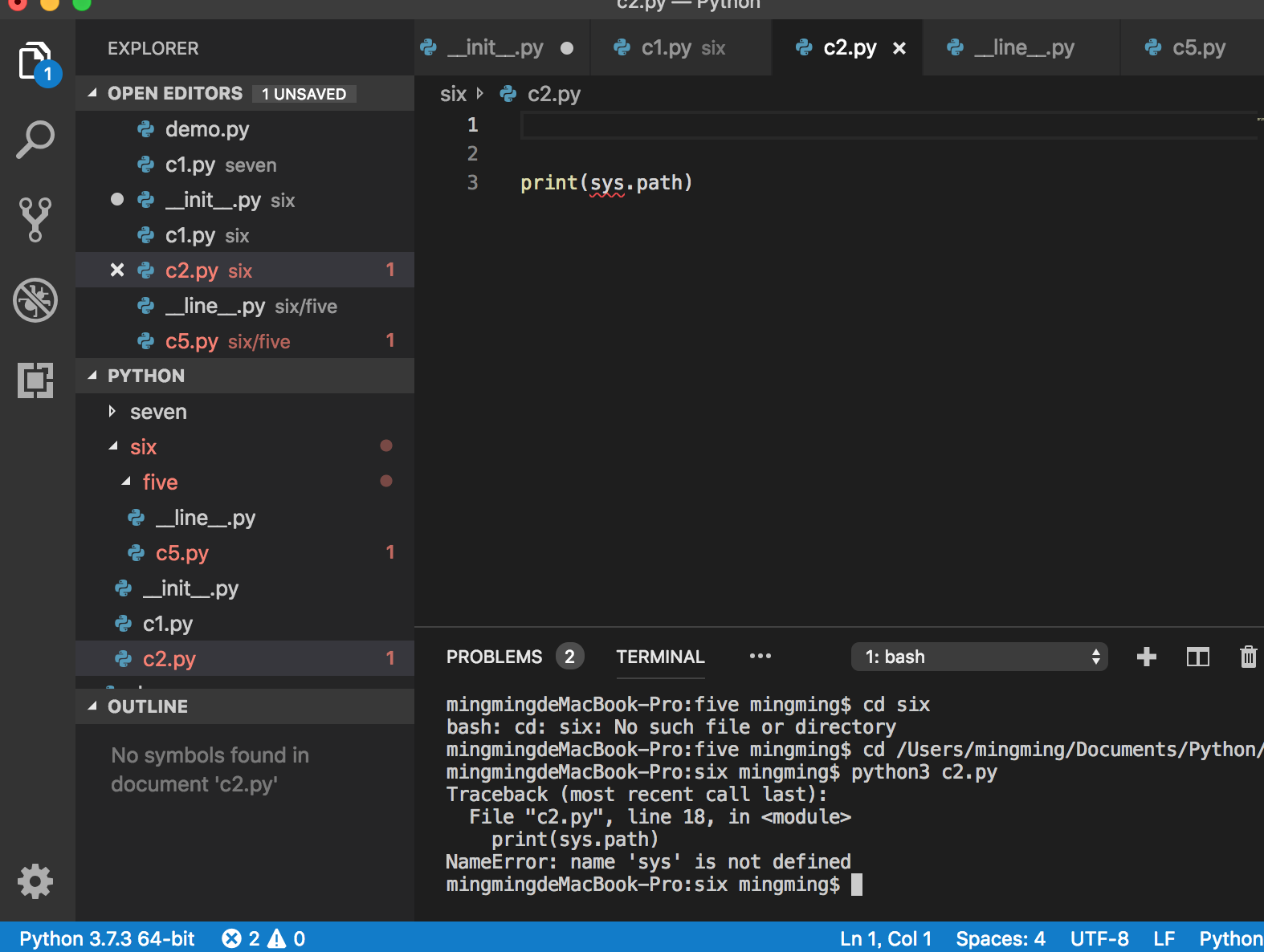
Task: Open c5.py six/five in Open Editors
Action: click(x=245, y=340)
